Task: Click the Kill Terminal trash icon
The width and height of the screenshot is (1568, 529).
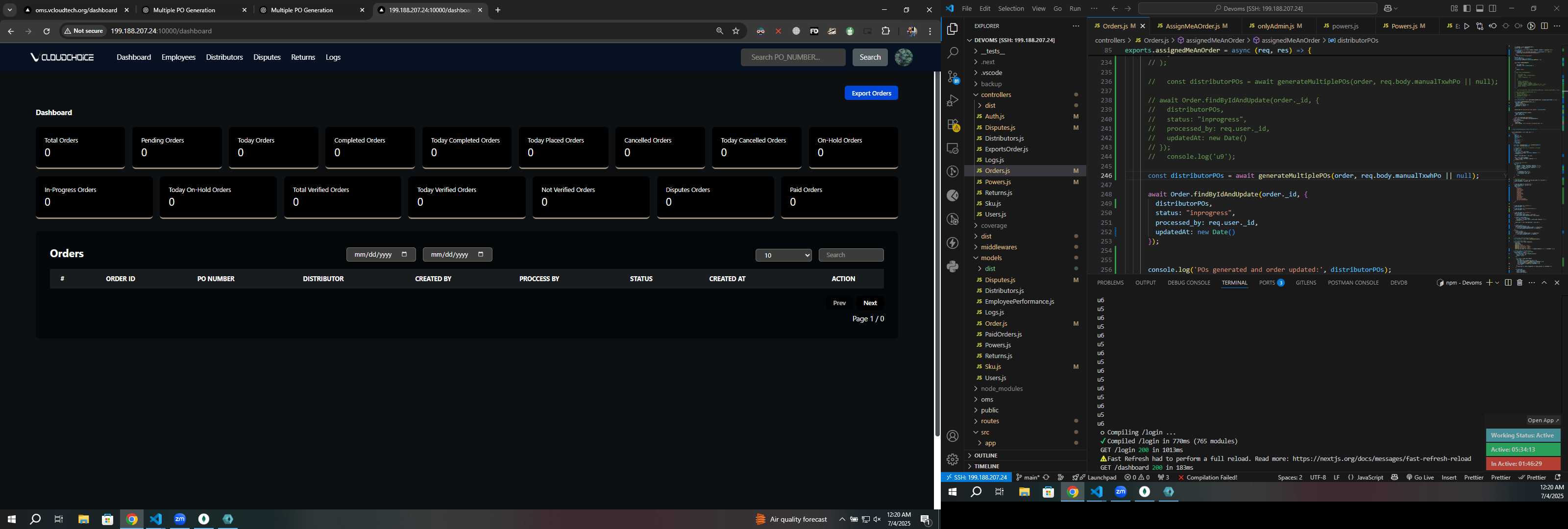Action: coord(1519,283)
